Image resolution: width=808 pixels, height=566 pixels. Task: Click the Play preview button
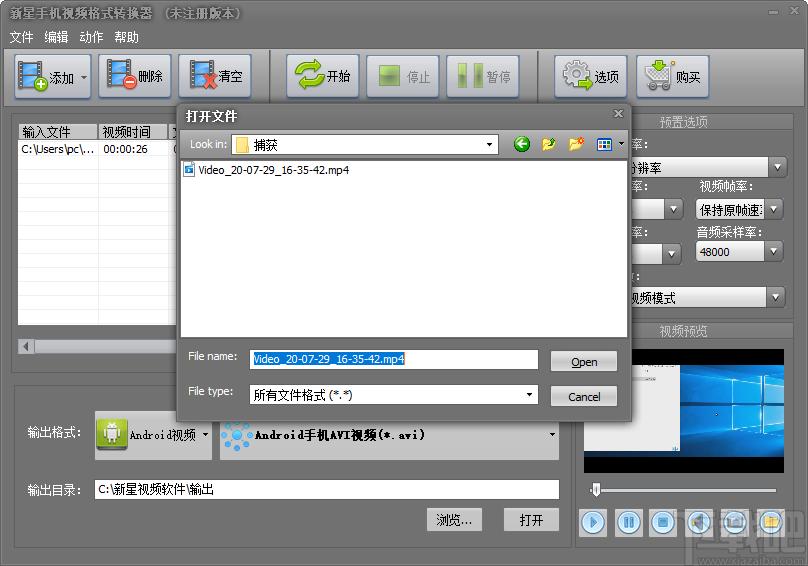[593, 523]
